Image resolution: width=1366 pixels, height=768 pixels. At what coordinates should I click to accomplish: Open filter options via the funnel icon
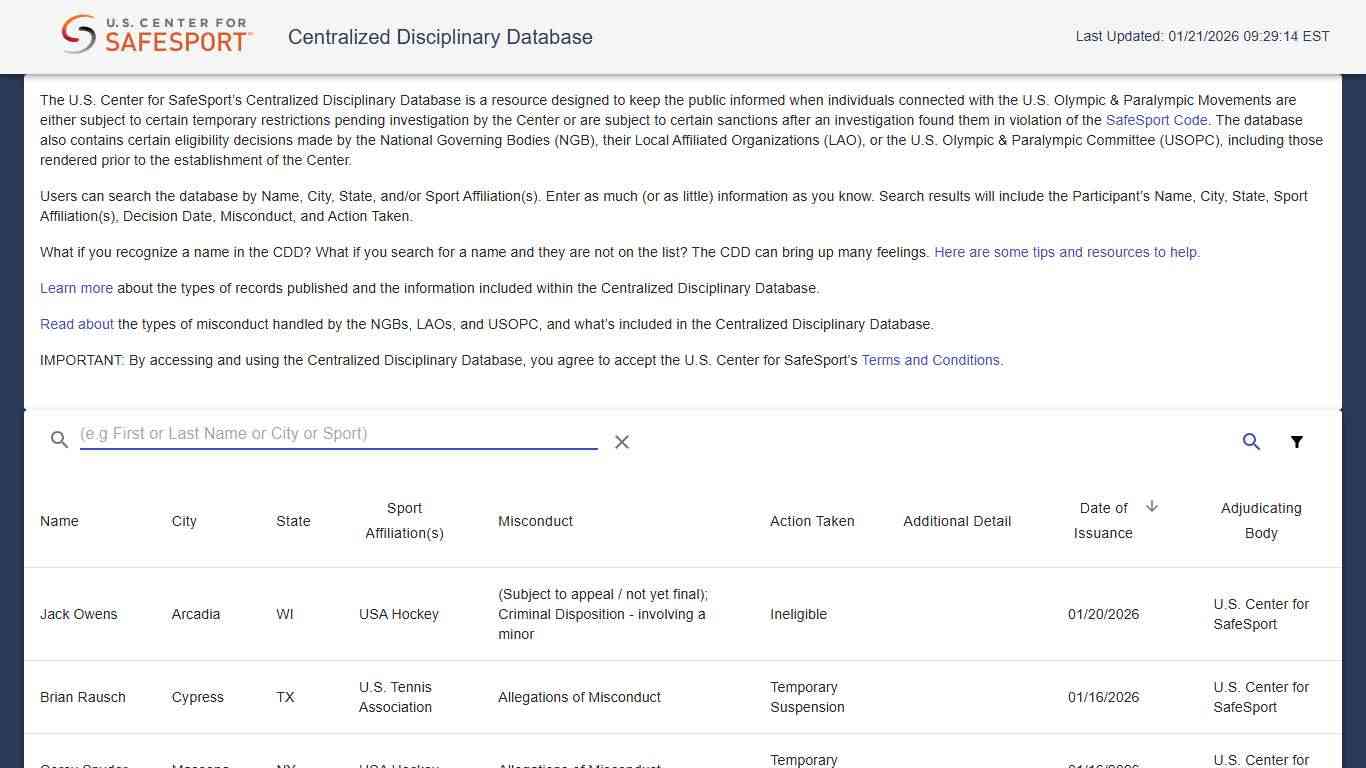tap(1296, 441)
